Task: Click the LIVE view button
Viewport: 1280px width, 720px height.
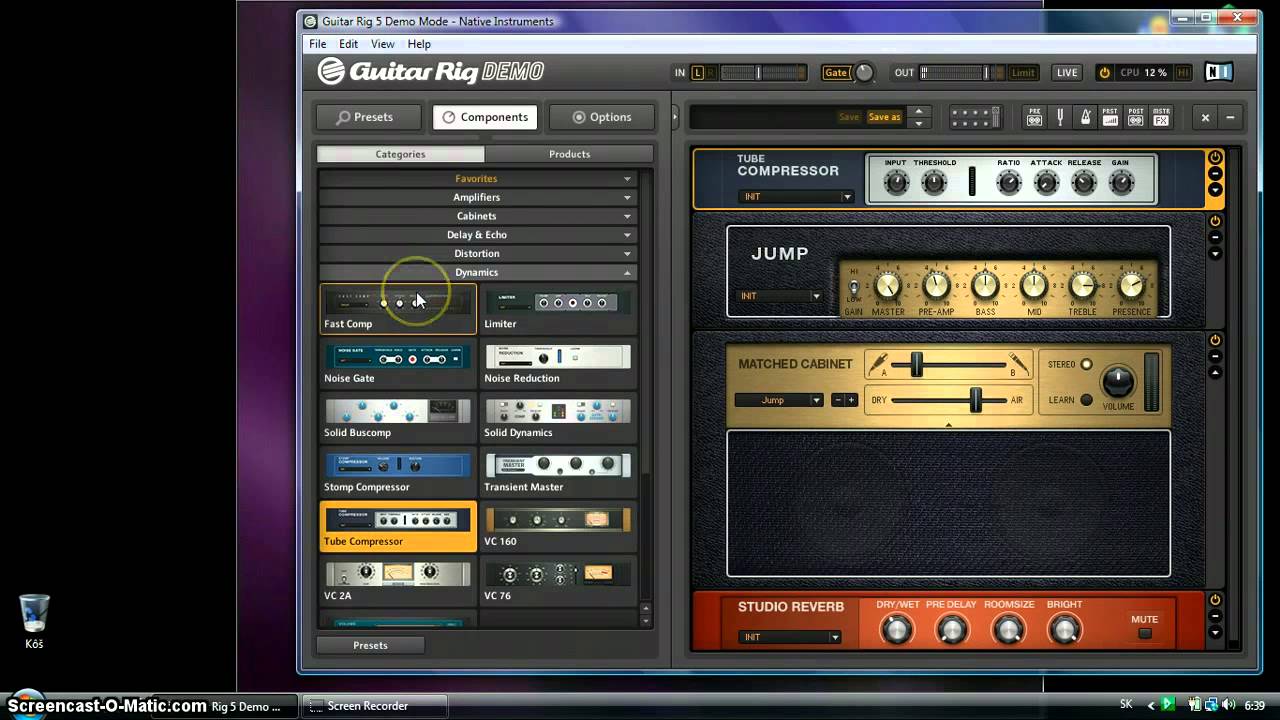Action: pos(1067,73)
